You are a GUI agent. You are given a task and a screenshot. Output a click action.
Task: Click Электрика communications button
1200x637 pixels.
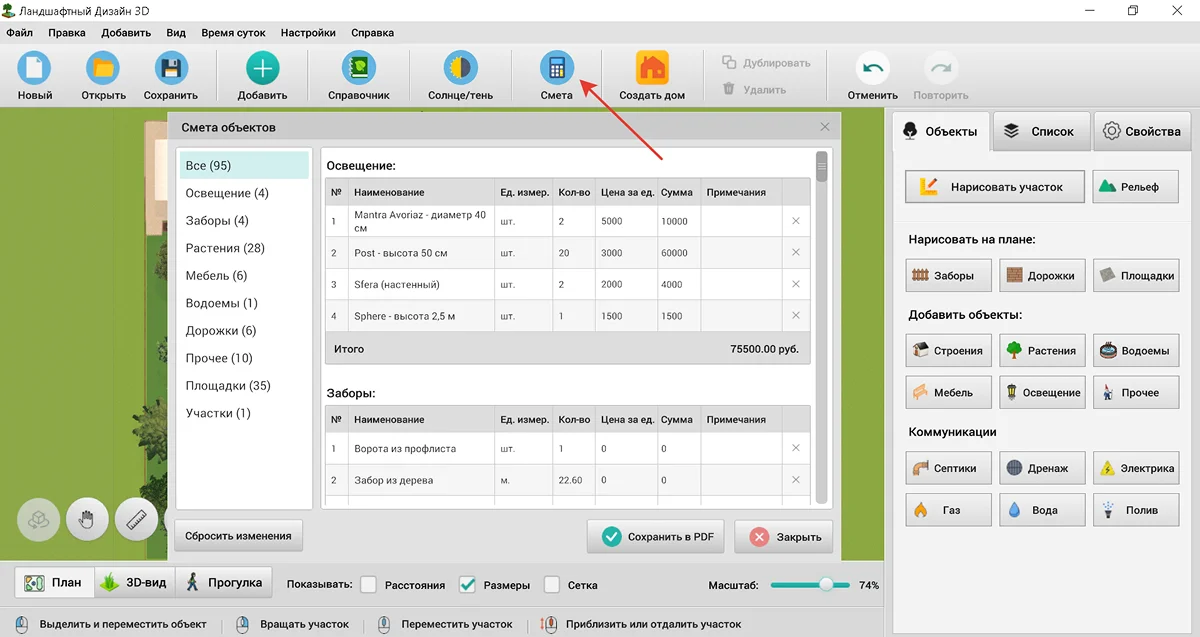point(1135,467)
